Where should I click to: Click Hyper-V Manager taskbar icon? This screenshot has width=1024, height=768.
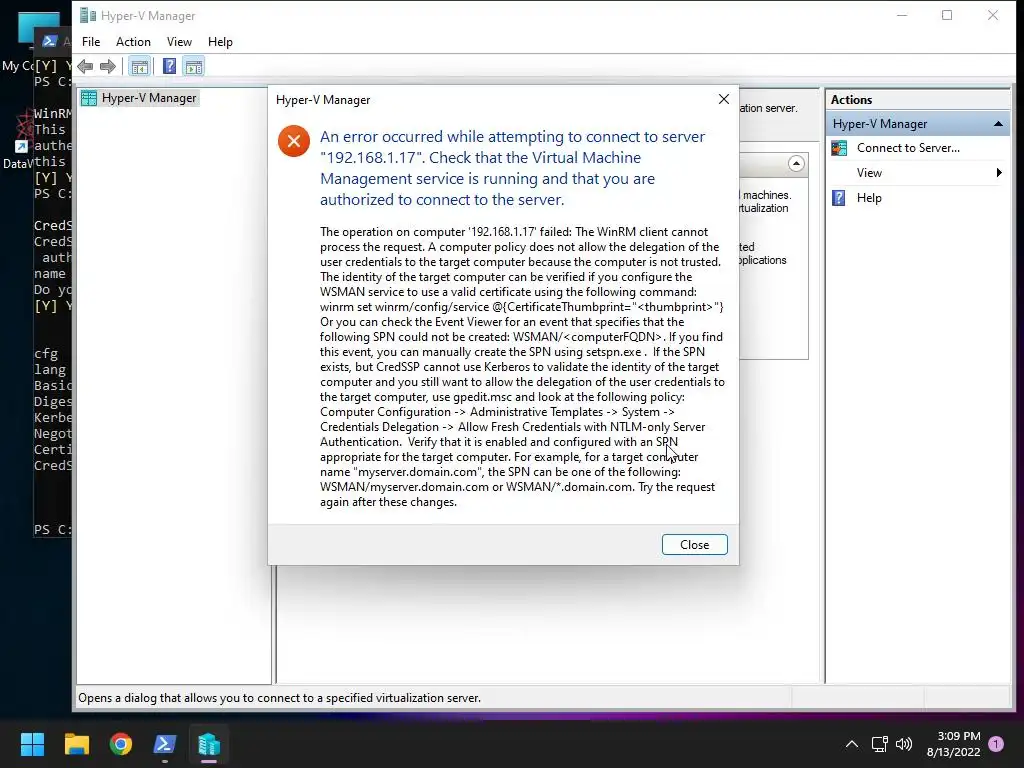(x=209, y=744)
